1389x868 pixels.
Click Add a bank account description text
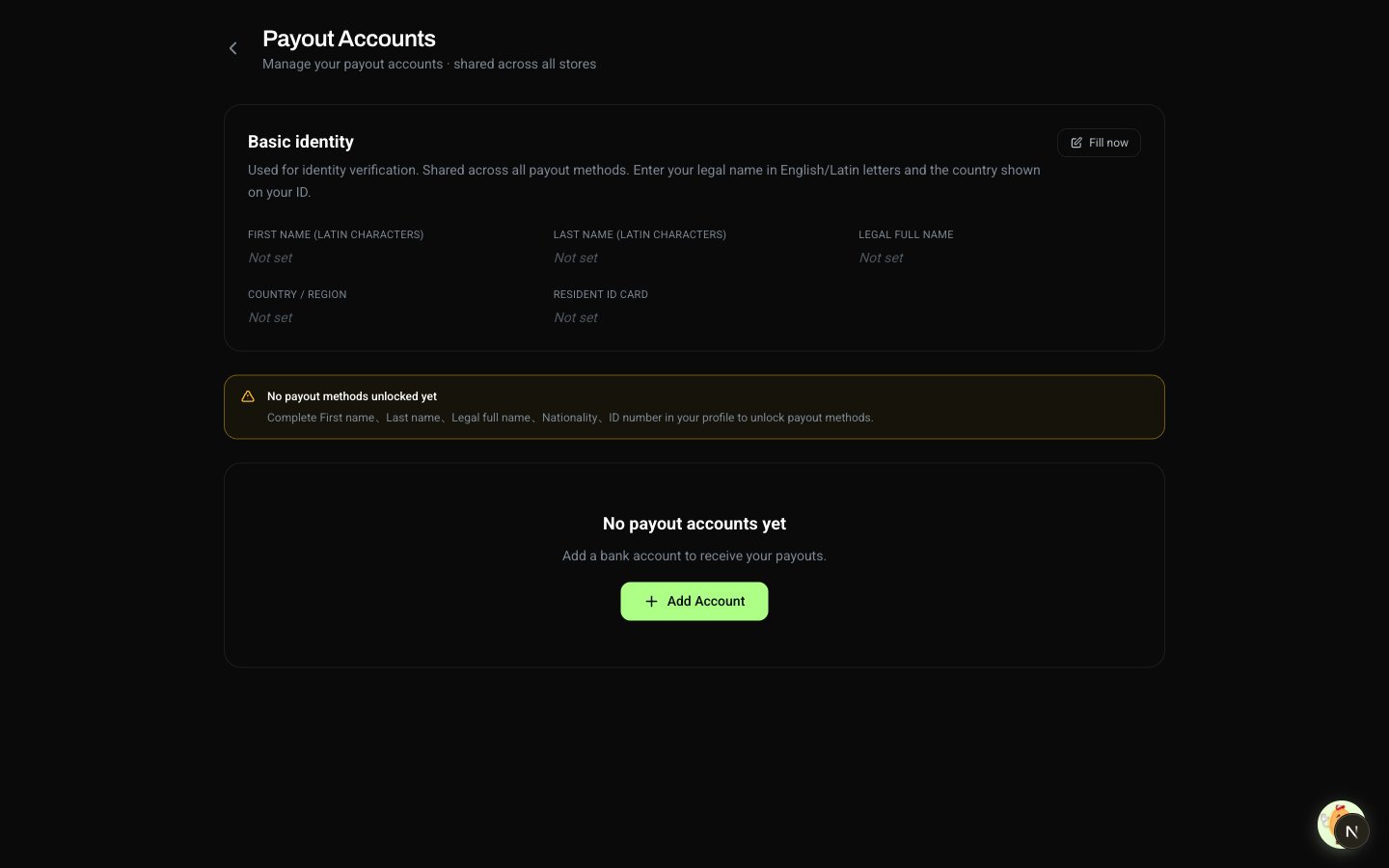click(x=694, y=556)
